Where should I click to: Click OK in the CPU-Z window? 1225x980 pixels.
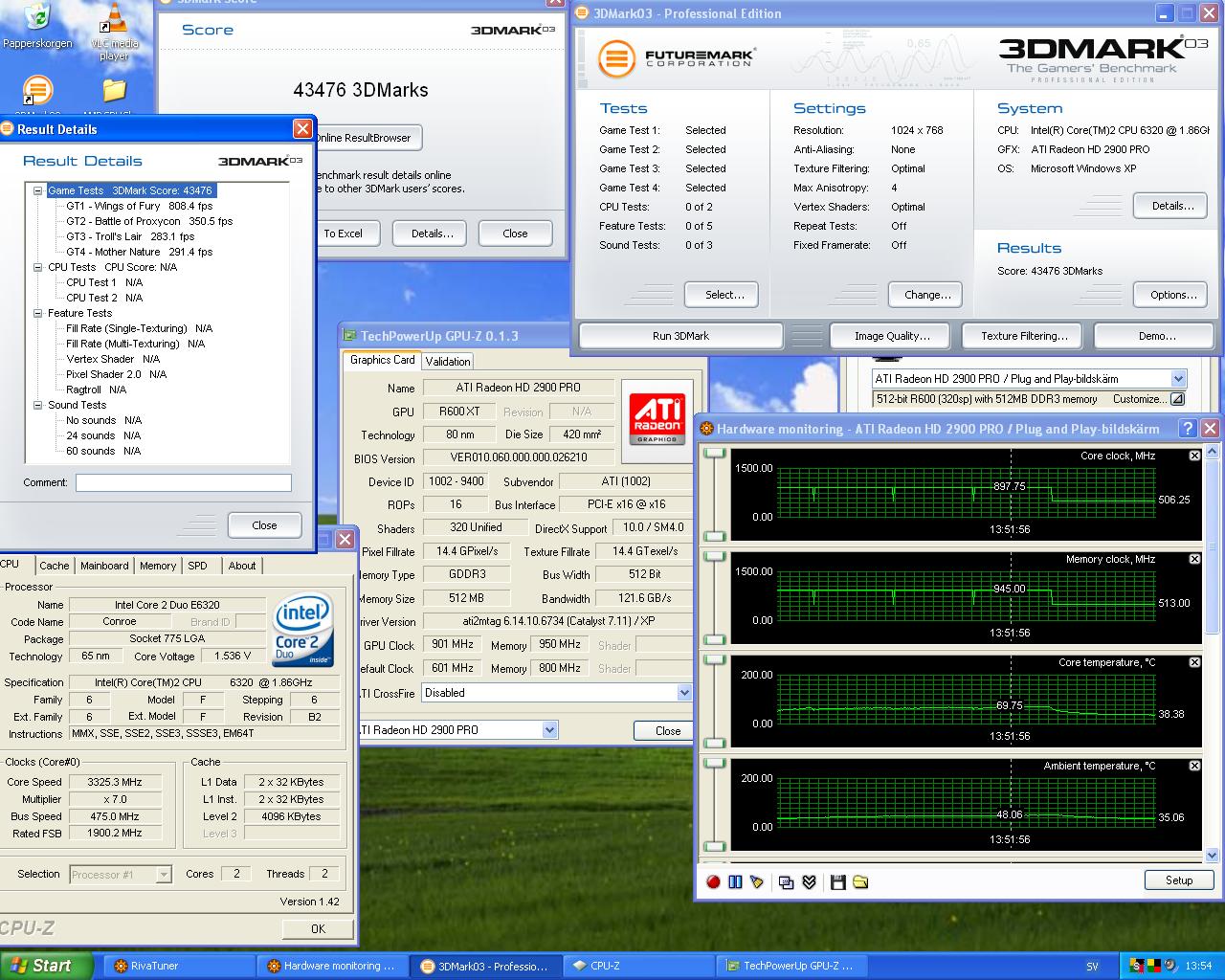pyautogui.click(x=319, y=928)
